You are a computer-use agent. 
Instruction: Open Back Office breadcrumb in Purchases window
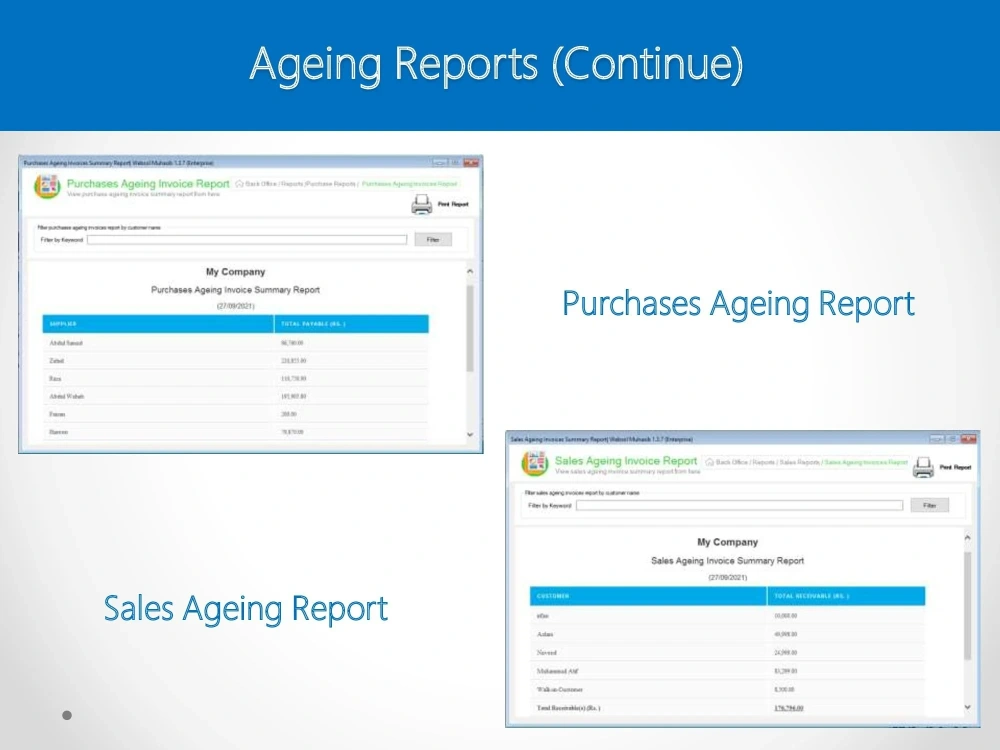point(261,184)
